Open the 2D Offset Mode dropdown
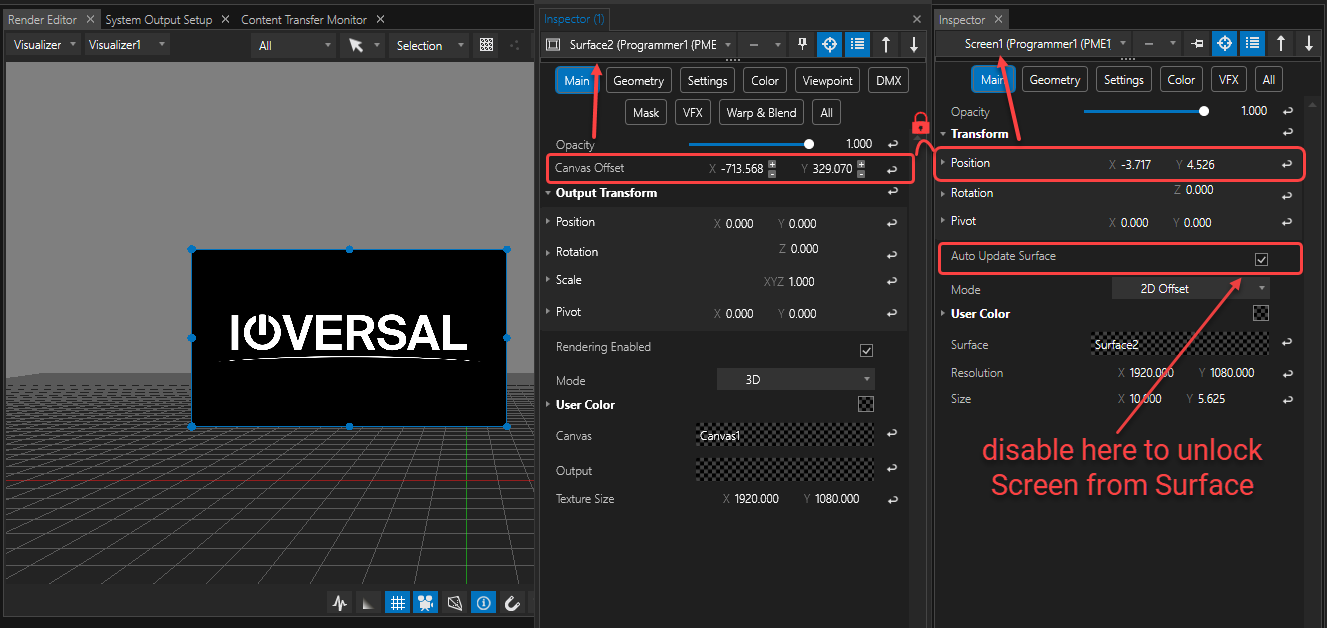This screenshot has height=628, width=1327. point(1191,288)
